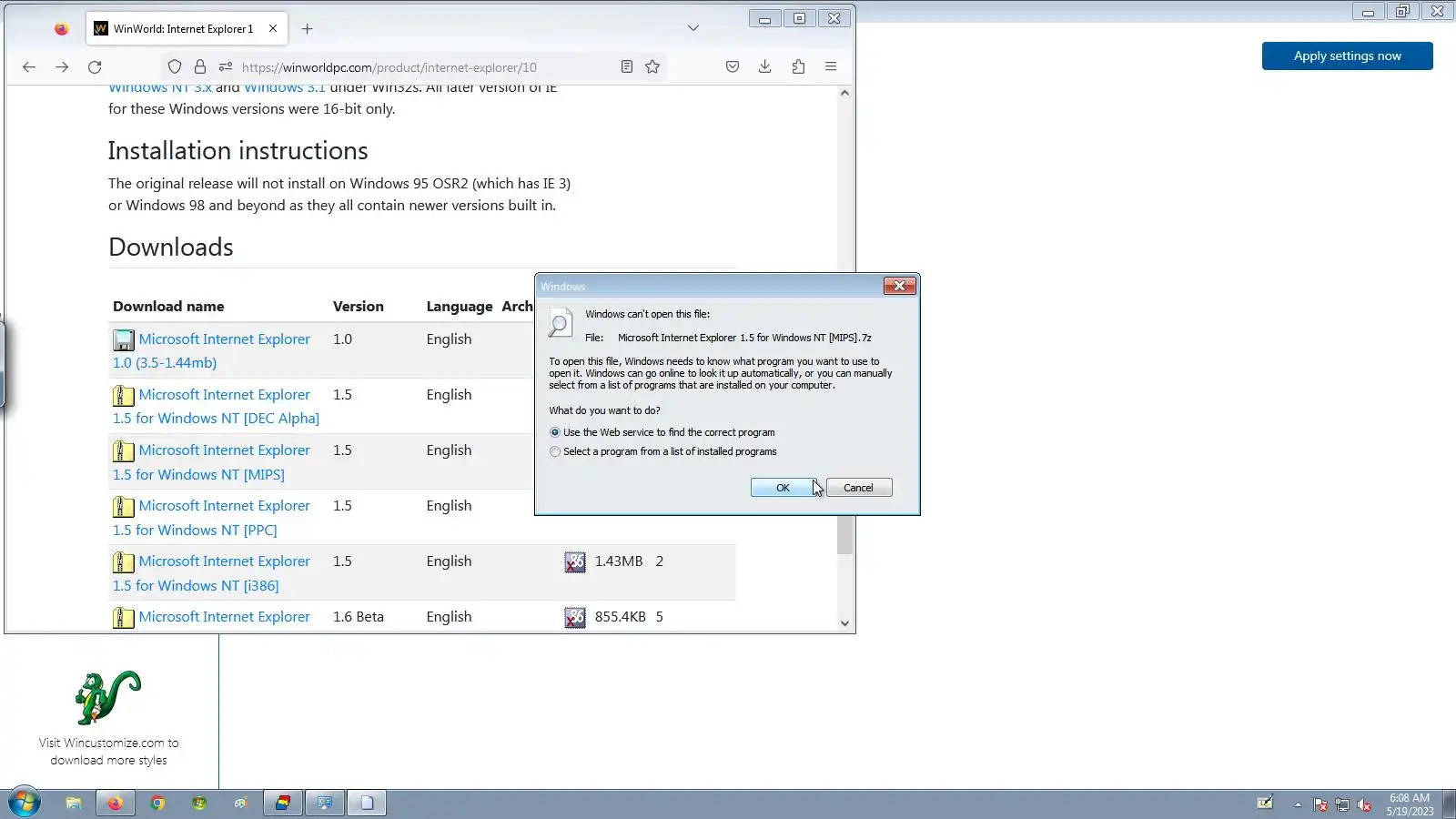Visit Wincustomize.com to download more styles
The image size is (1456, 819).
[108, 752]
